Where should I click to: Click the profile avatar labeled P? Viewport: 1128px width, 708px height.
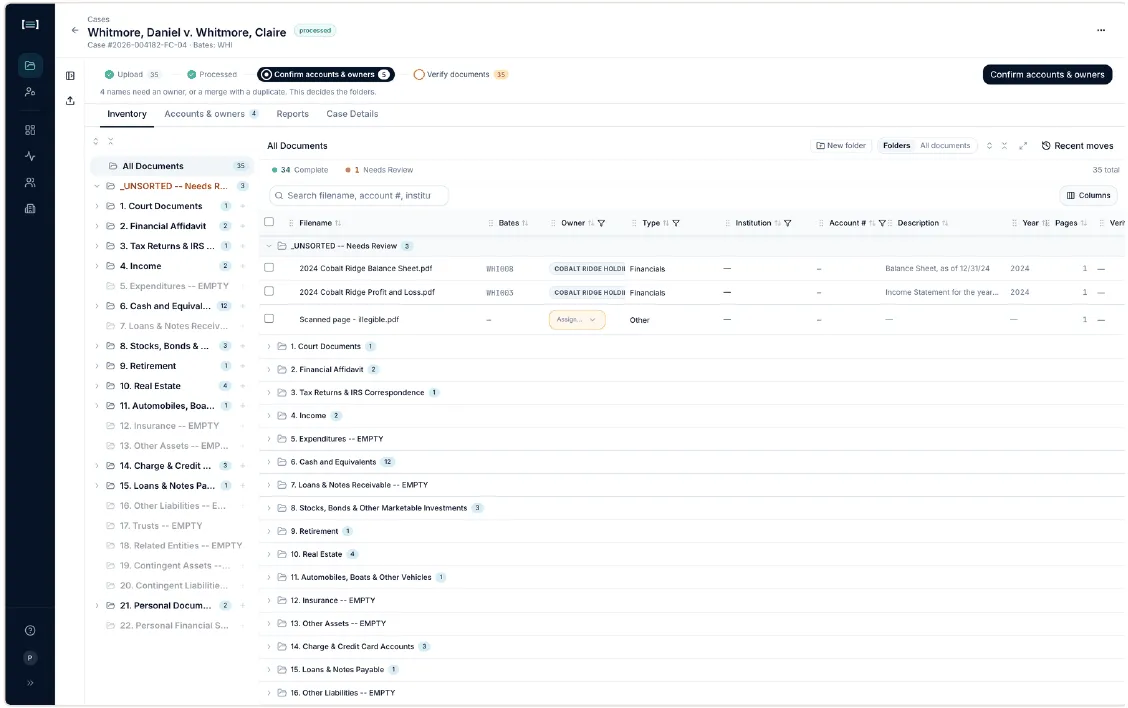click(29, 658)
